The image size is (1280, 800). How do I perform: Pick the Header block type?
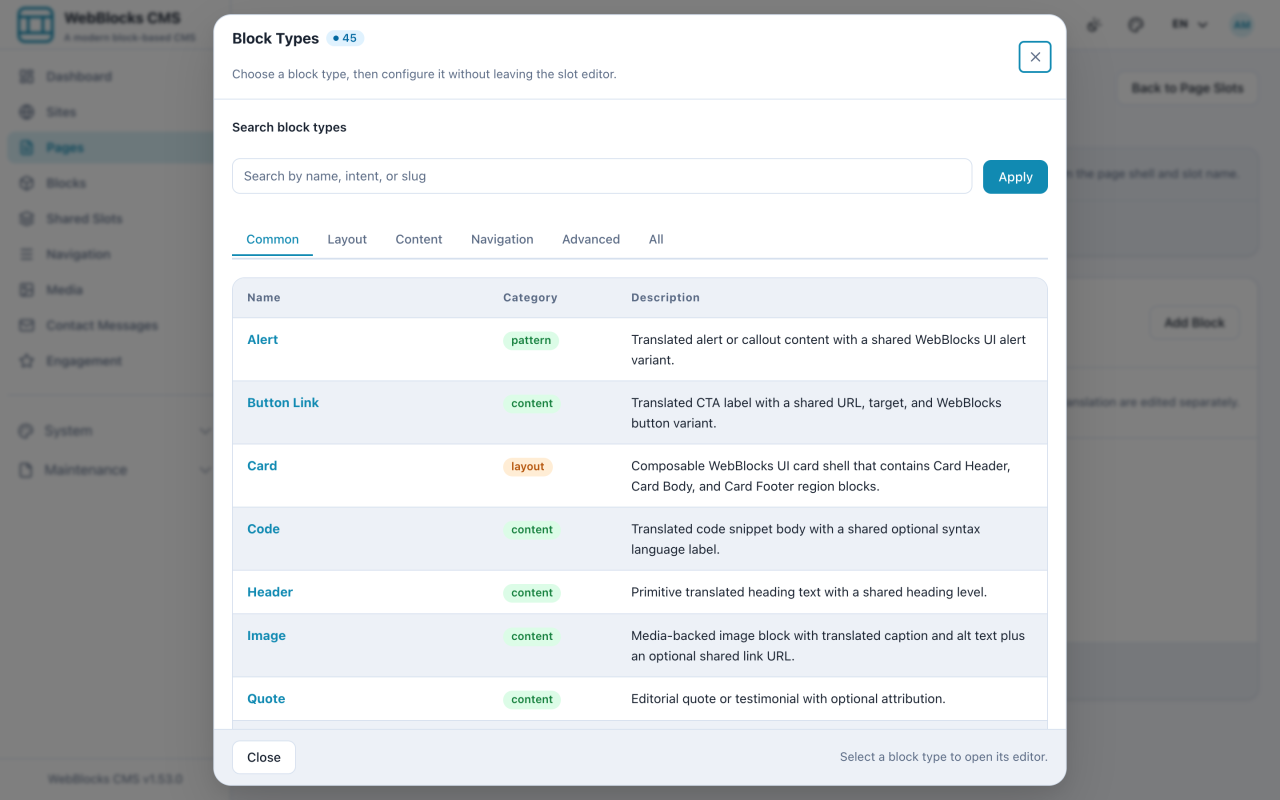click(x=270, y=592)
